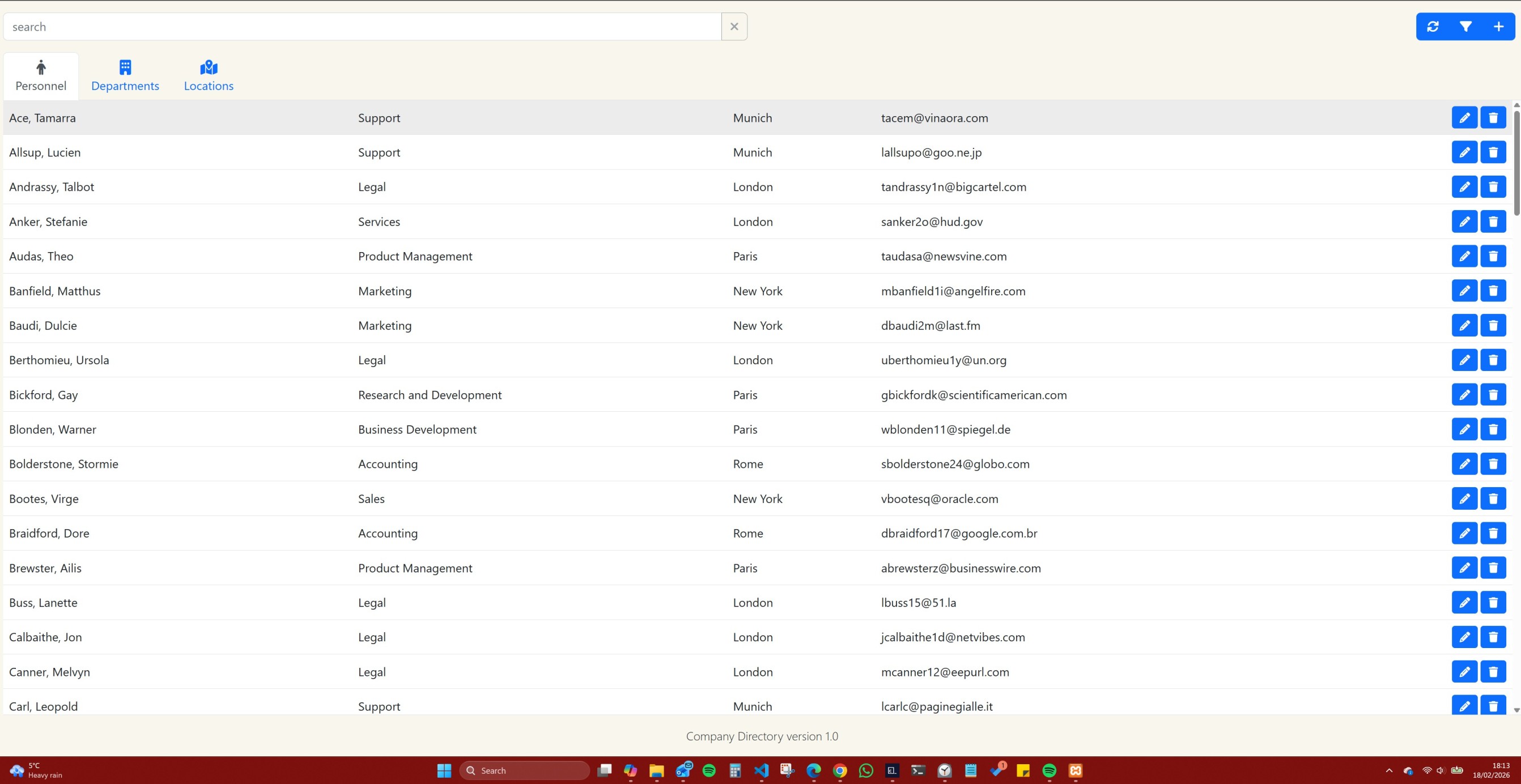
Task: Open the Locations tab
Action: [x=209, y=75]
